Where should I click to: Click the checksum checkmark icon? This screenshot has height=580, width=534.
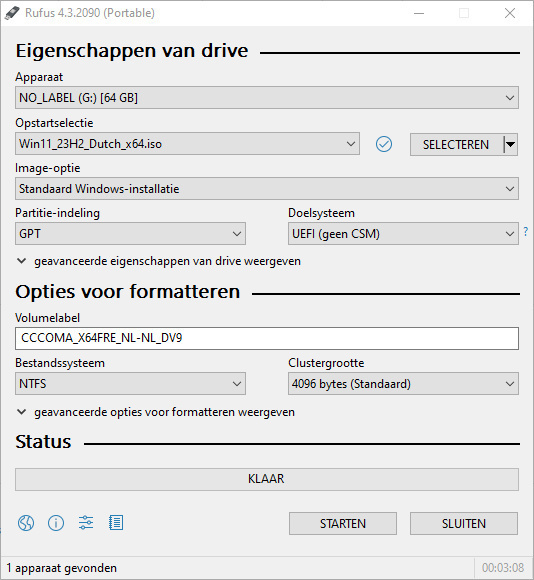point(384,144)
